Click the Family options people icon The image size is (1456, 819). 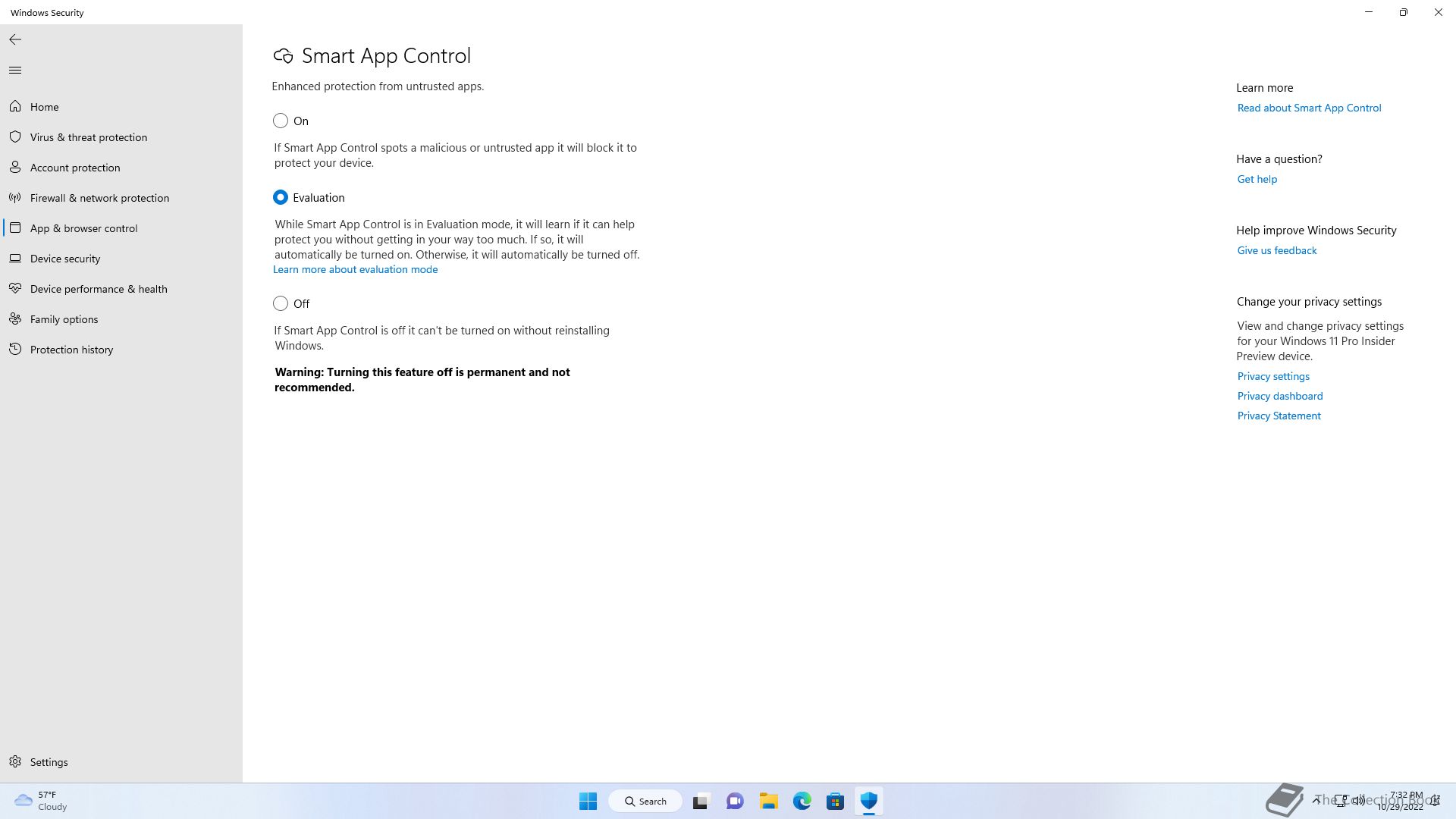[x=15, y=319]
